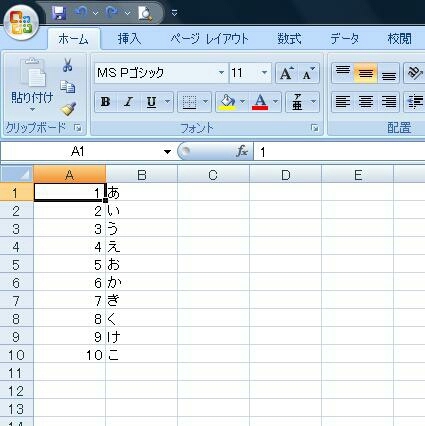425x426 pixels.
Task: Open the phonetic guide dropdown arrow
Action: pyautogui.click(x=313, y=102)
